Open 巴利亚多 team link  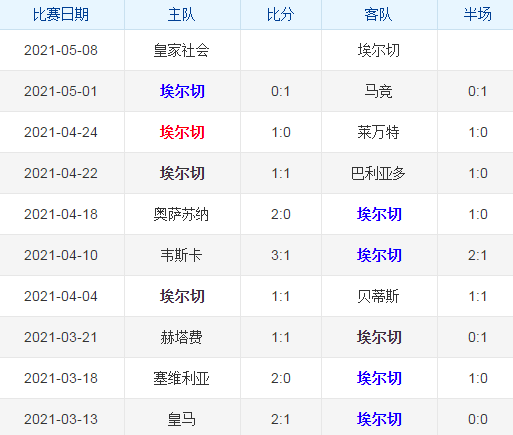tap(378, 173)
